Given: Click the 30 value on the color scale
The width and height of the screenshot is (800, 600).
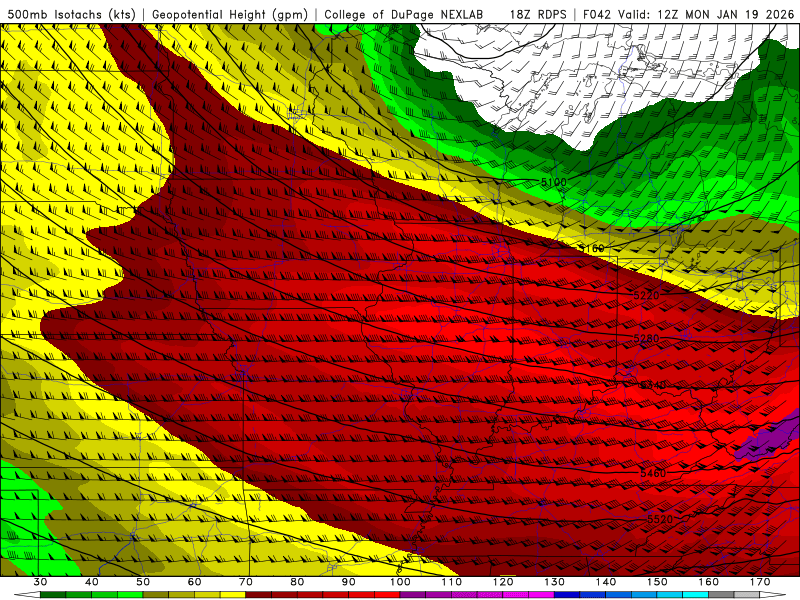Looking at the screenshot, I should coord(40,582).
